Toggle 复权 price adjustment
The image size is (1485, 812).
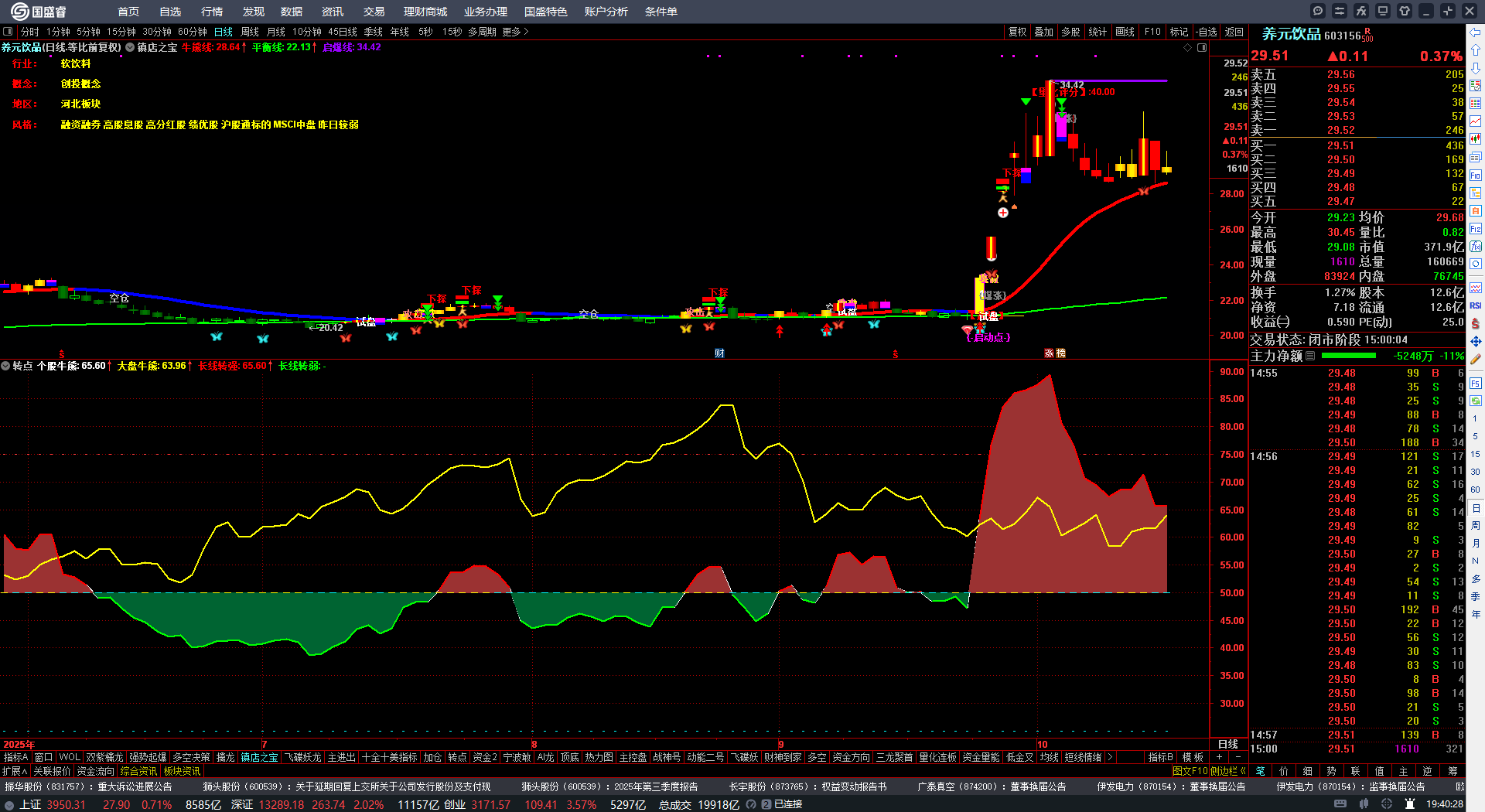[1017, 32]
